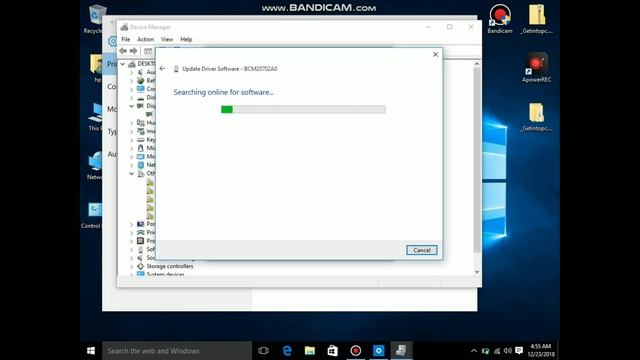Show hidden system tray icons
The image size is (640, 360).
474,351
